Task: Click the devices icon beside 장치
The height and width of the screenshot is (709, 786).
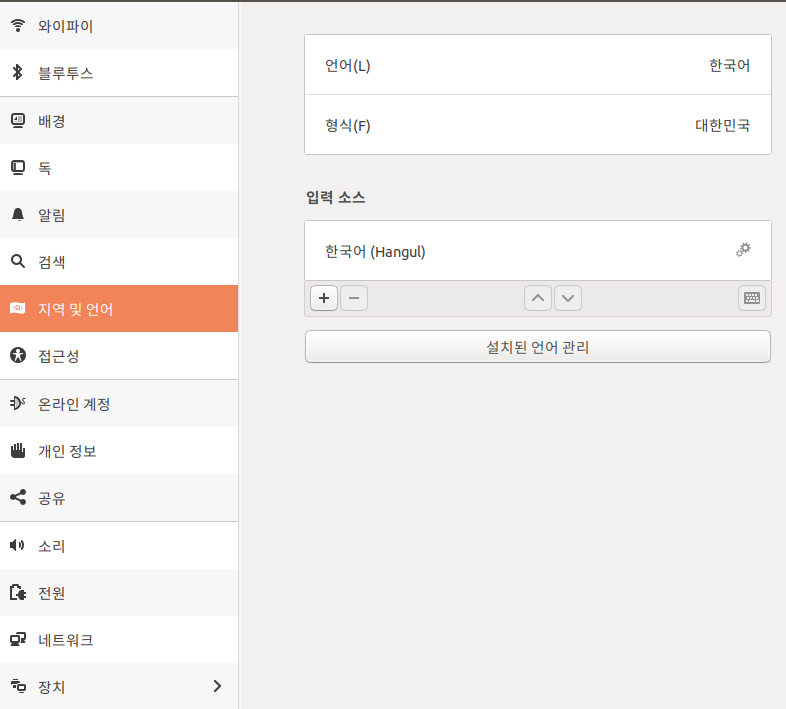Action: [18, 685]
